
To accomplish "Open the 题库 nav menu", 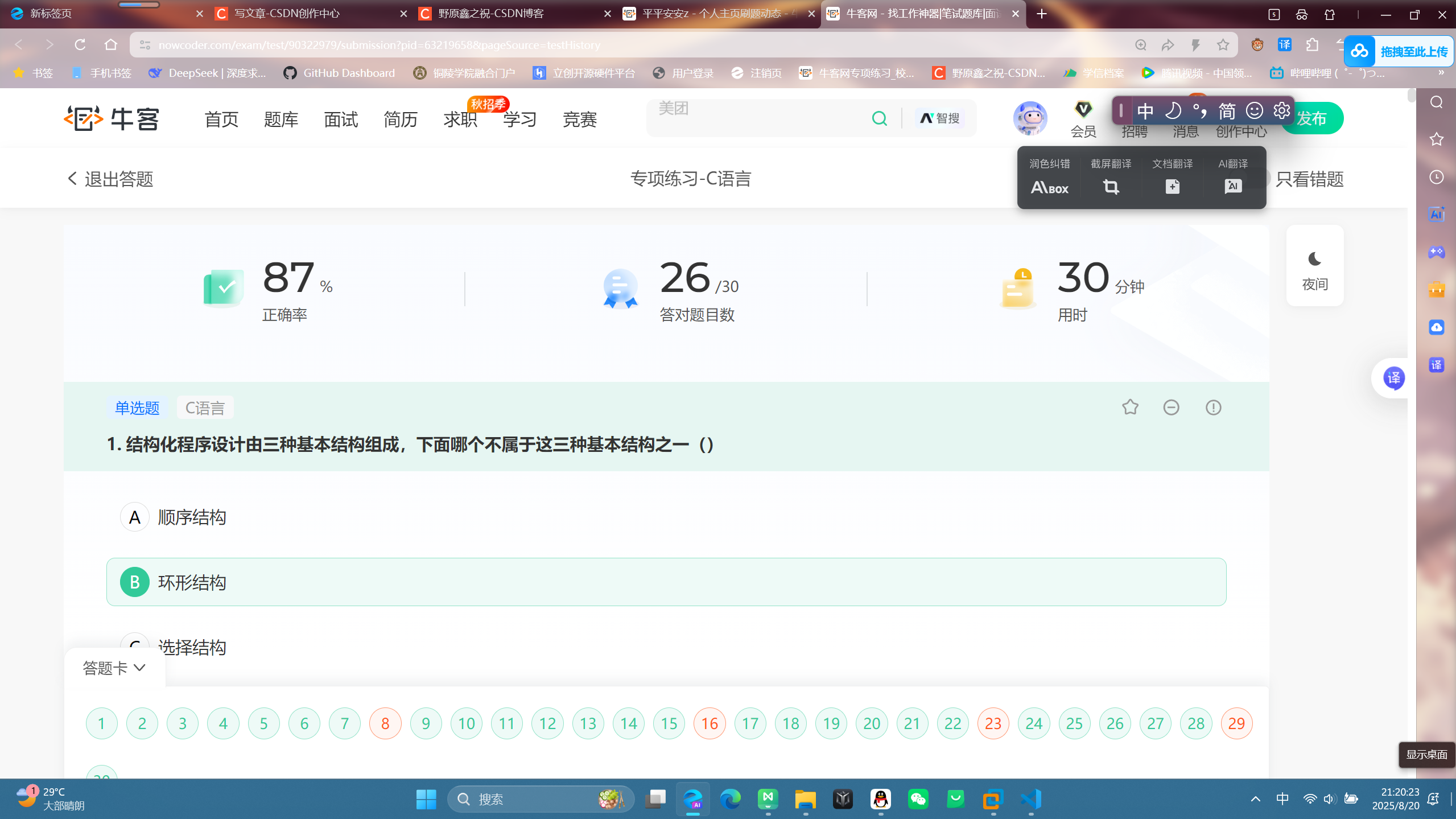I will 281,120.
